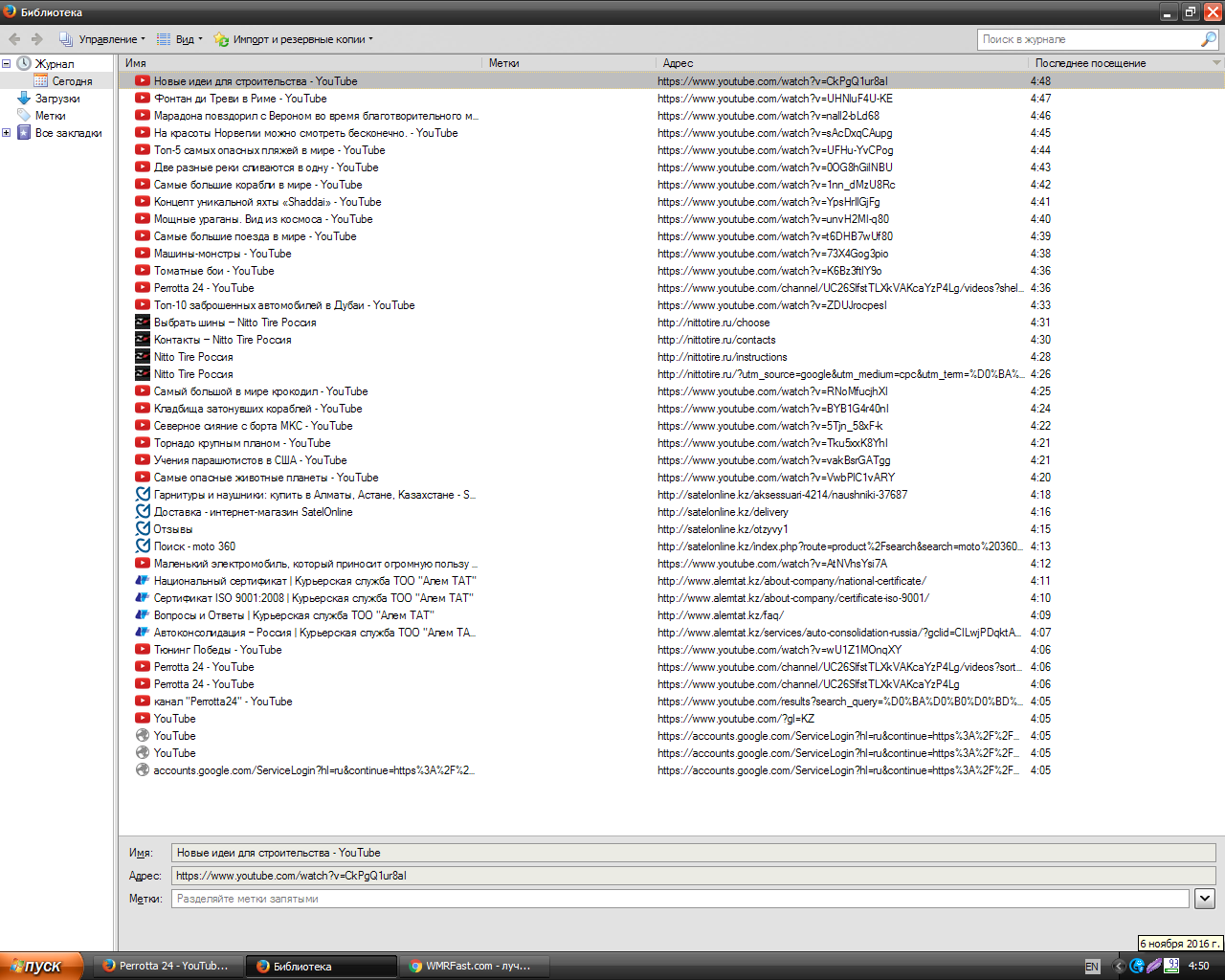This screenshot has height=980, width=1225.
Task: Click the SatelOnline favicon of 'Гарнитуры и наушники'
Action: pyautogui.click(x=143, y=494)
